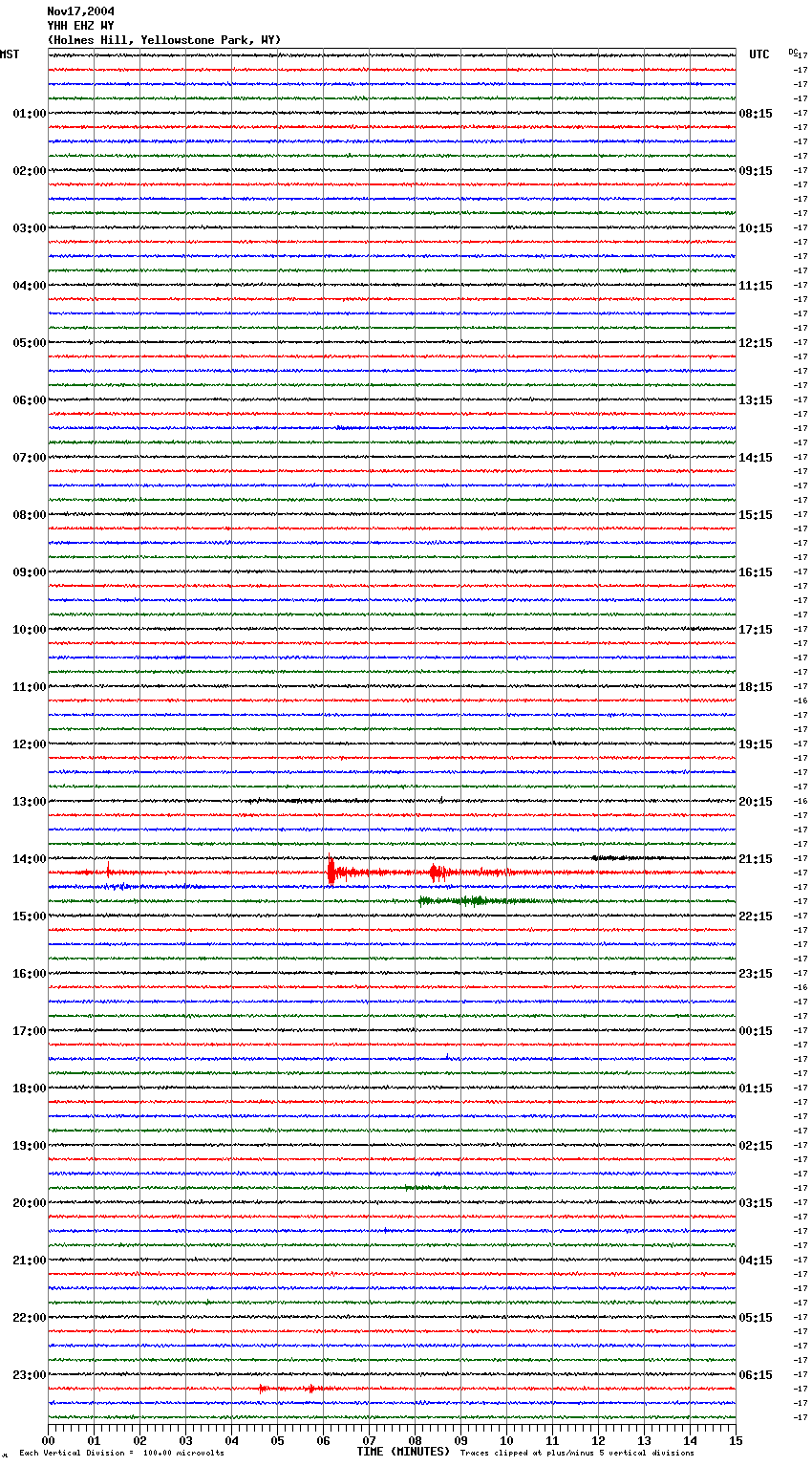The width and height of the screenshot is (812, 1466).
Task: Select the 20:00 MST row label
Action: coord(29,1203)
